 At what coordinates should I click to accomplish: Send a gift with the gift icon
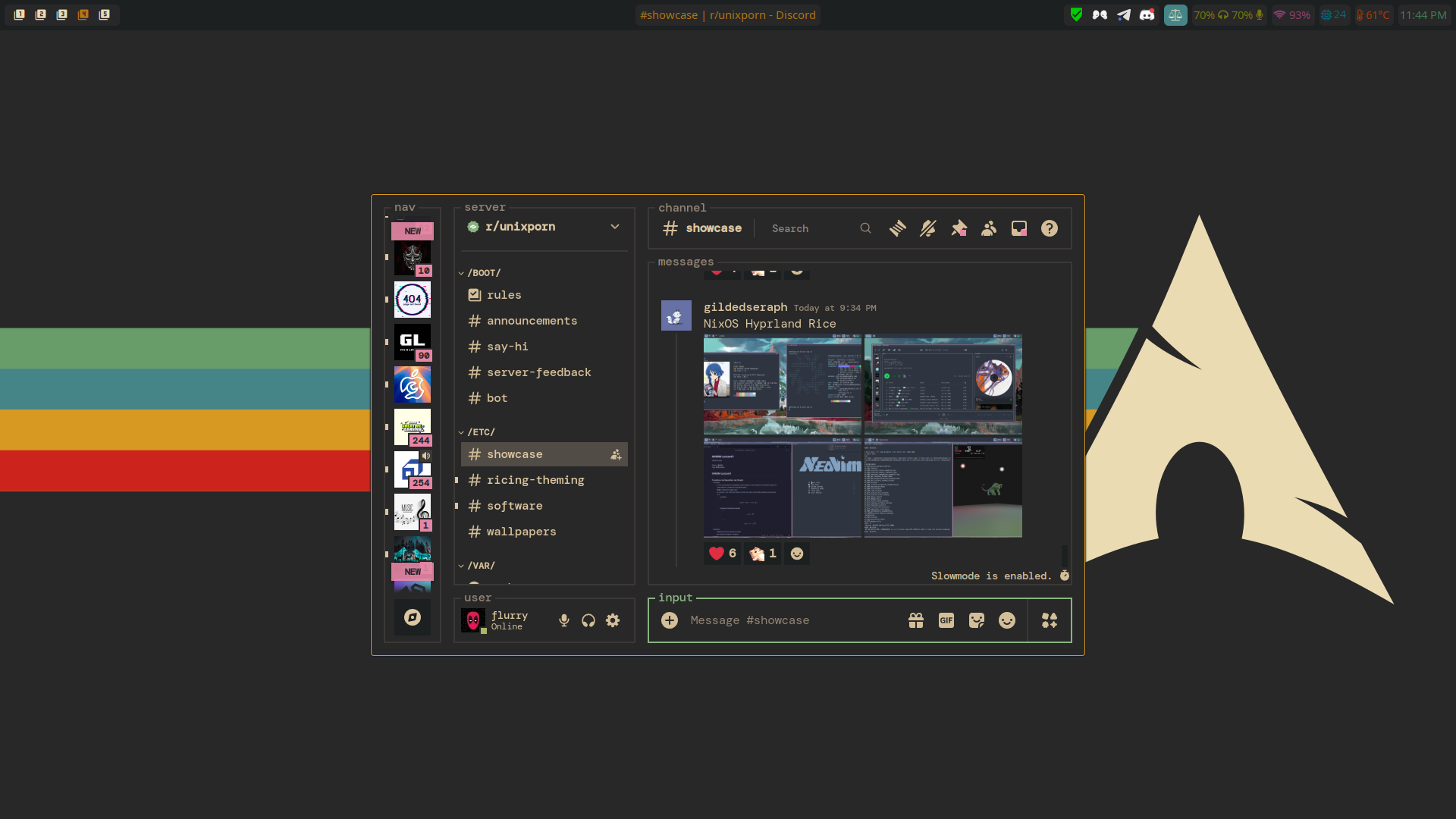click(915, 620)
